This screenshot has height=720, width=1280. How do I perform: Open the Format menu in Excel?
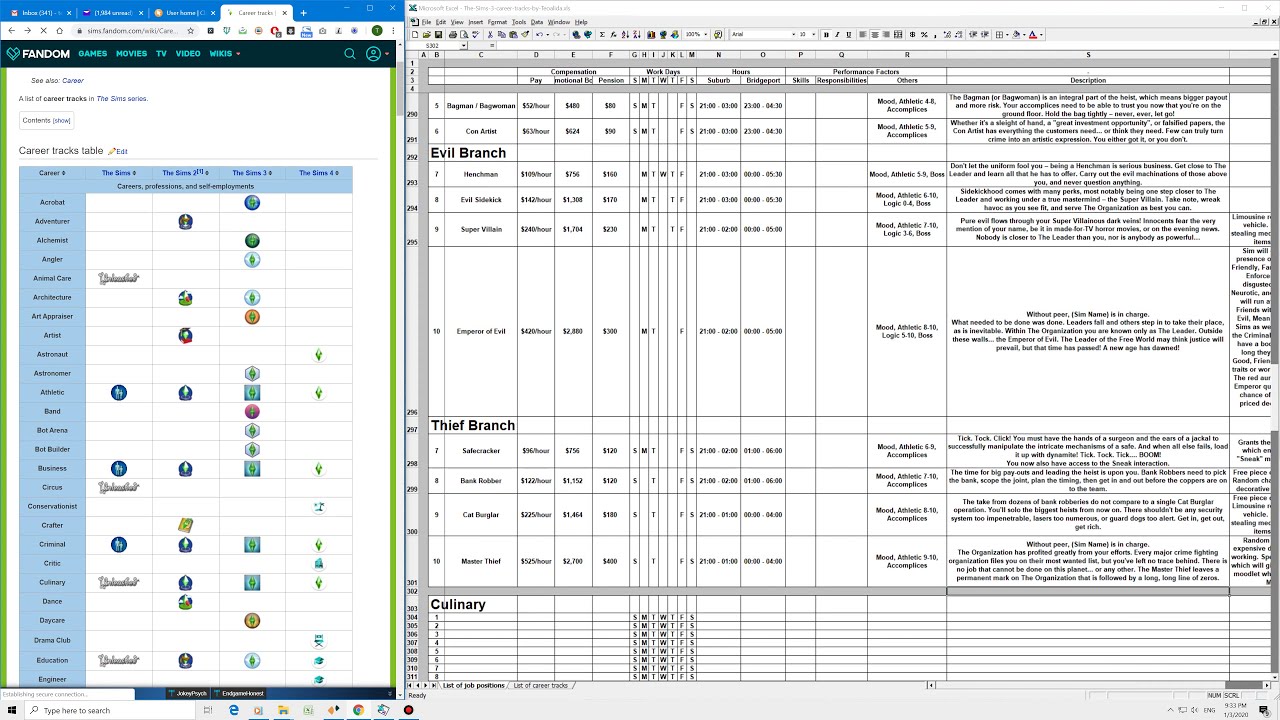[x=497, y=21]
